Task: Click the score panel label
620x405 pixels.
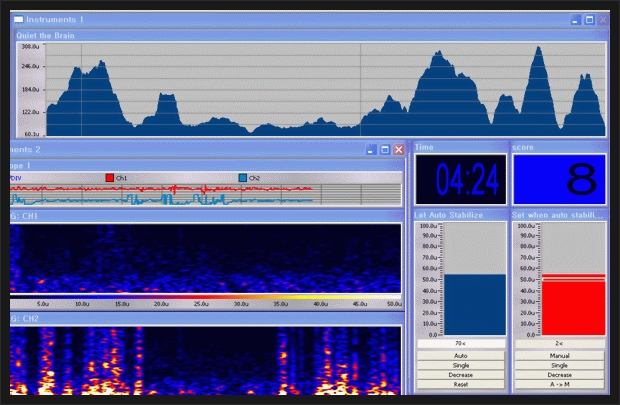Action: tap(523, 147)
